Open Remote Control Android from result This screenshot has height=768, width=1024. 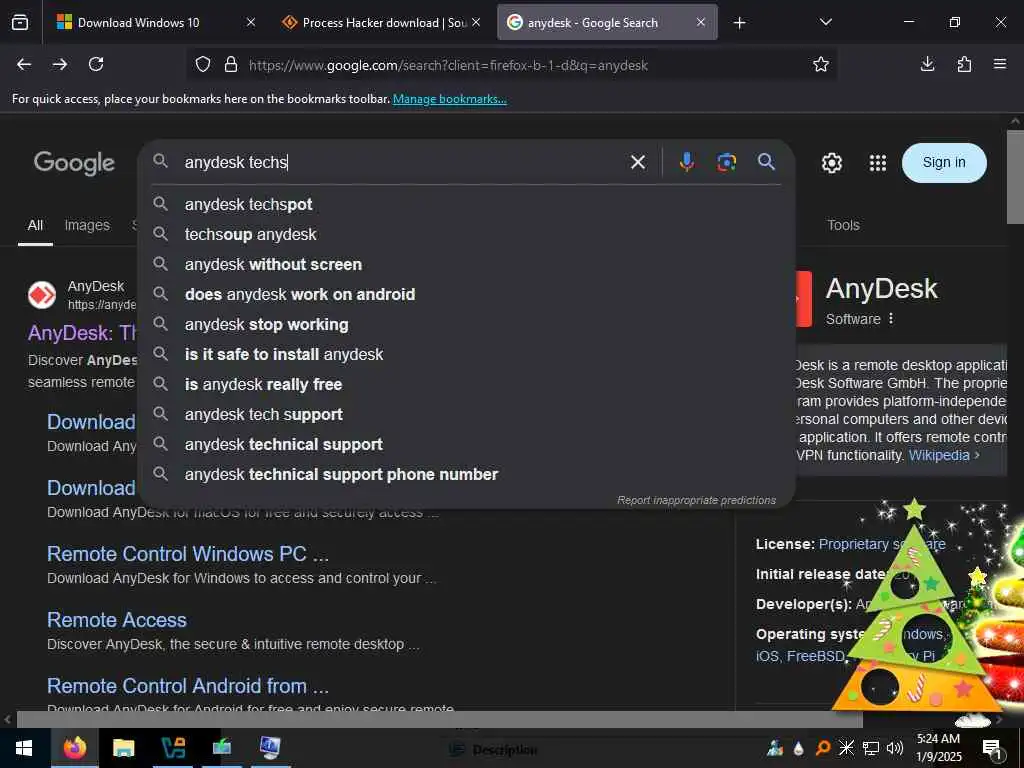(187, 686)
